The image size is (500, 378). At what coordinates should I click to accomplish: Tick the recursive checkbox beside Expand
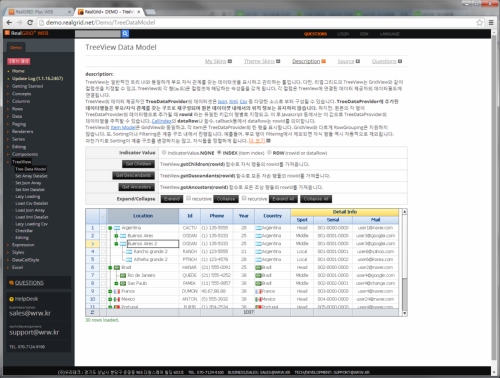(188, 198)
